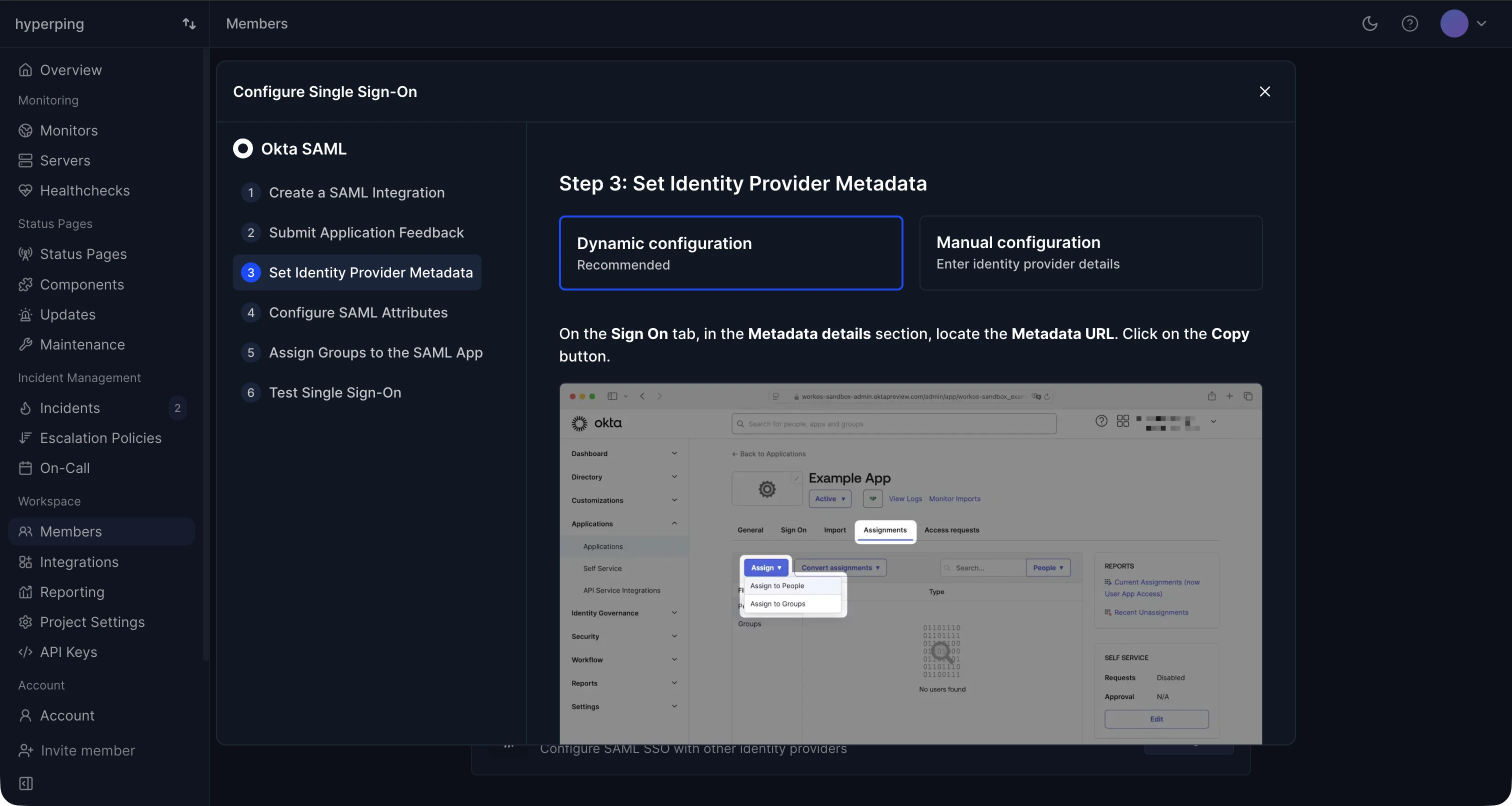1512x806 pixels.
Task: Click the Monitoring section label
Action: [48, 100]
